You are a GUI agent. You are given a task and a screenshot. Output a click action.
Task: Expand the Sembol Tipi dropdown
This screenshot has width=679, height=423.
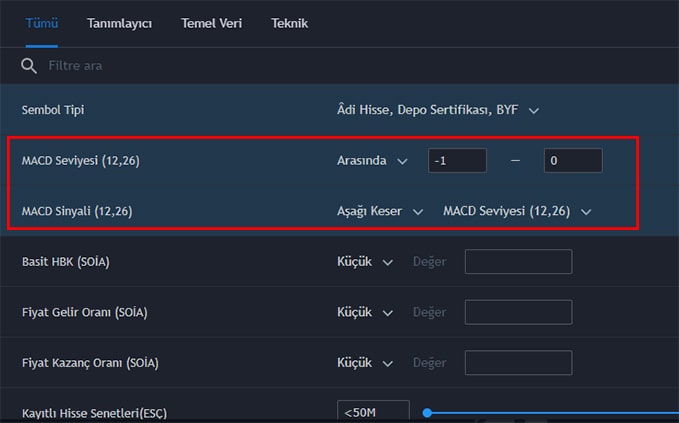click(438, 110)
